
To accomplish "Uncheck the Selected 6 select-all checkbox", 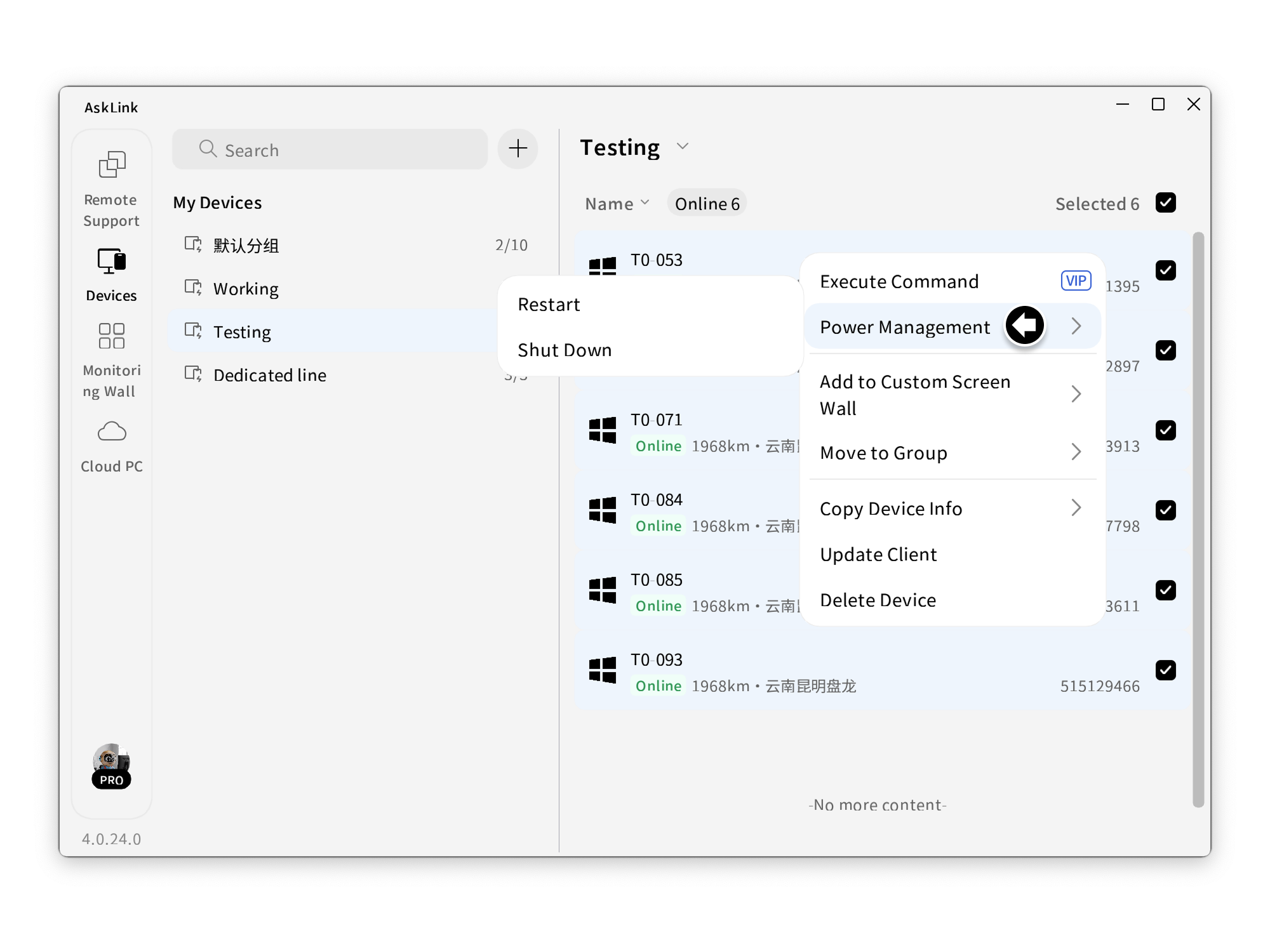I will pos(1165,203).
